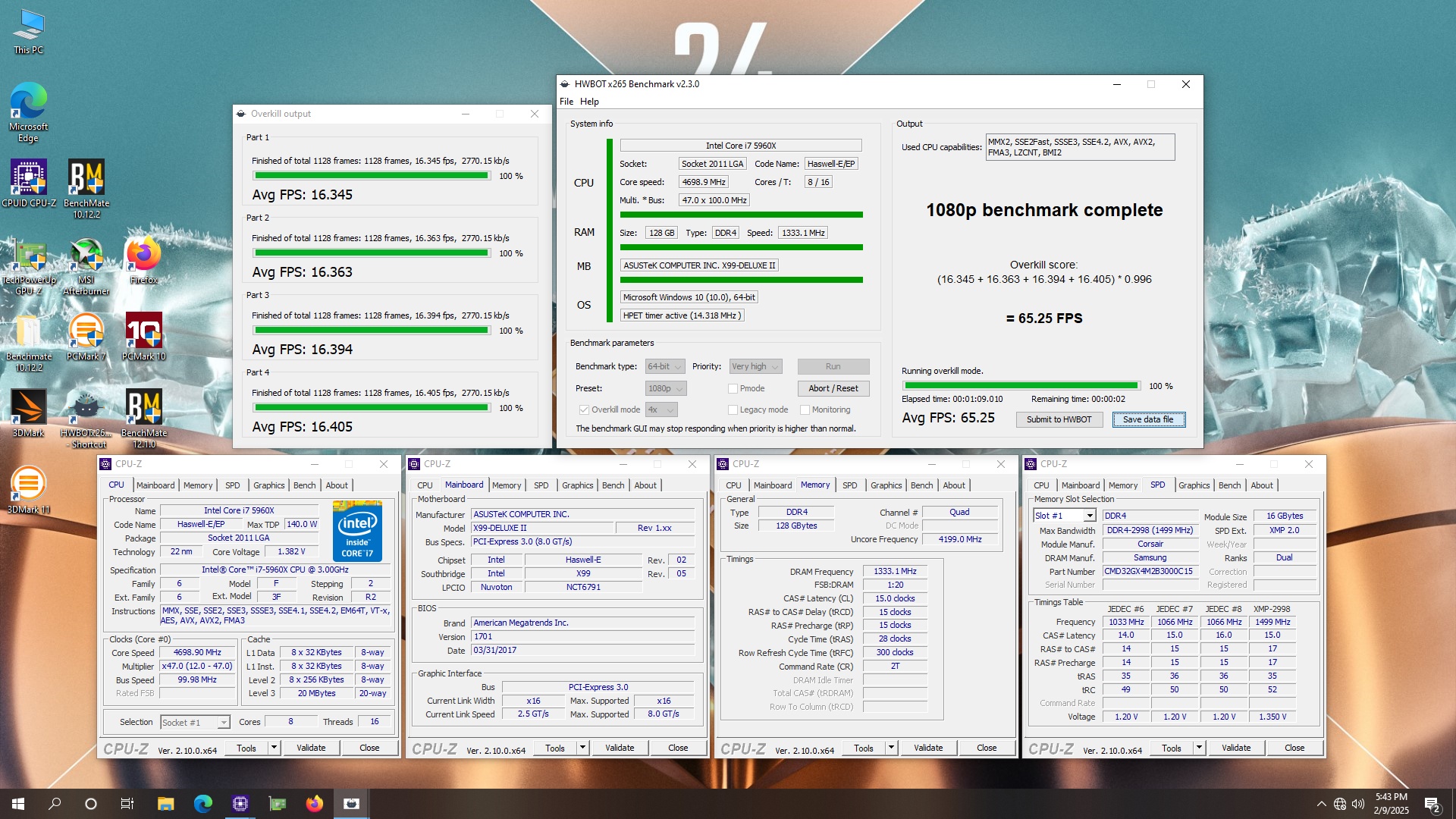
Task: Open Help menu in HWBOT x265
Action: [x=589, y=101]
